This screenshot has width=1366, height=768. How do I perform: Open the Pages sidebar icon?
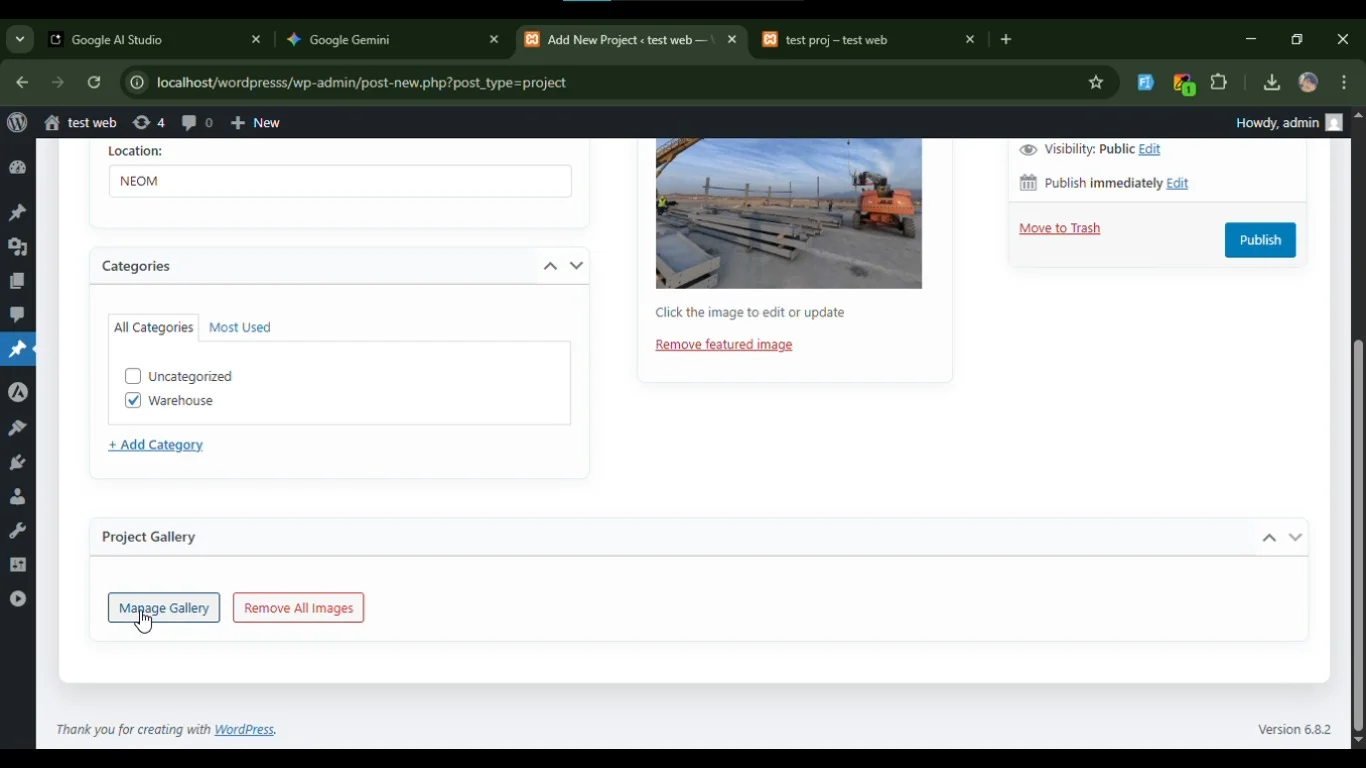(x=17, y=281)
